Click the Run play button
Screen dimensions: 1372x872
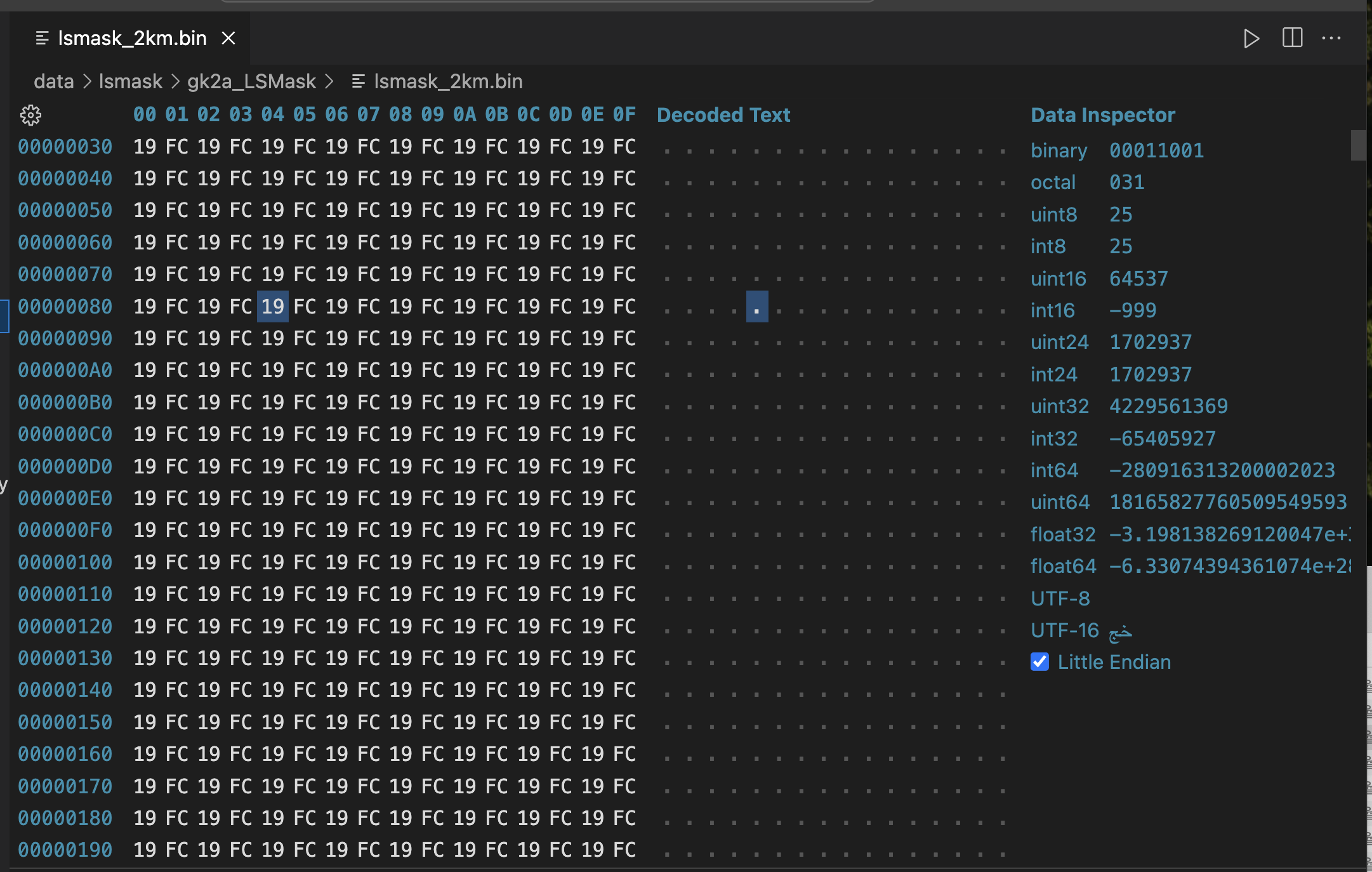pos(1250,39)
